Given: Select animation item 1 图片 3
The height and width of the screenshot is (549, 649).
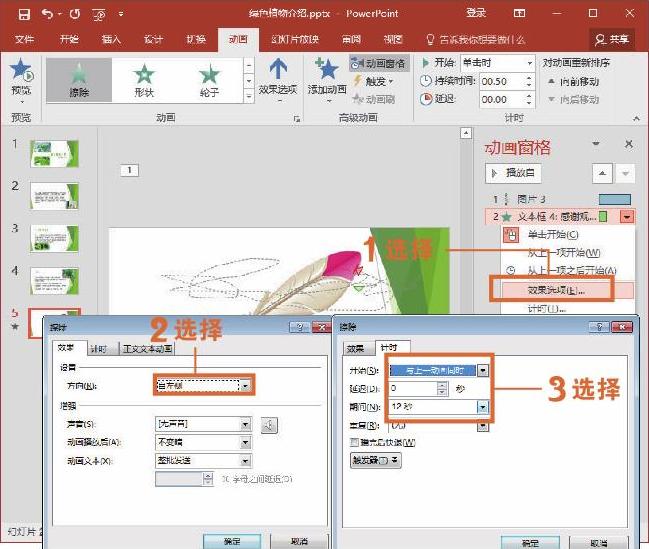Looking at the screenshot, I should pyautogui.click(x=560, y=199).
